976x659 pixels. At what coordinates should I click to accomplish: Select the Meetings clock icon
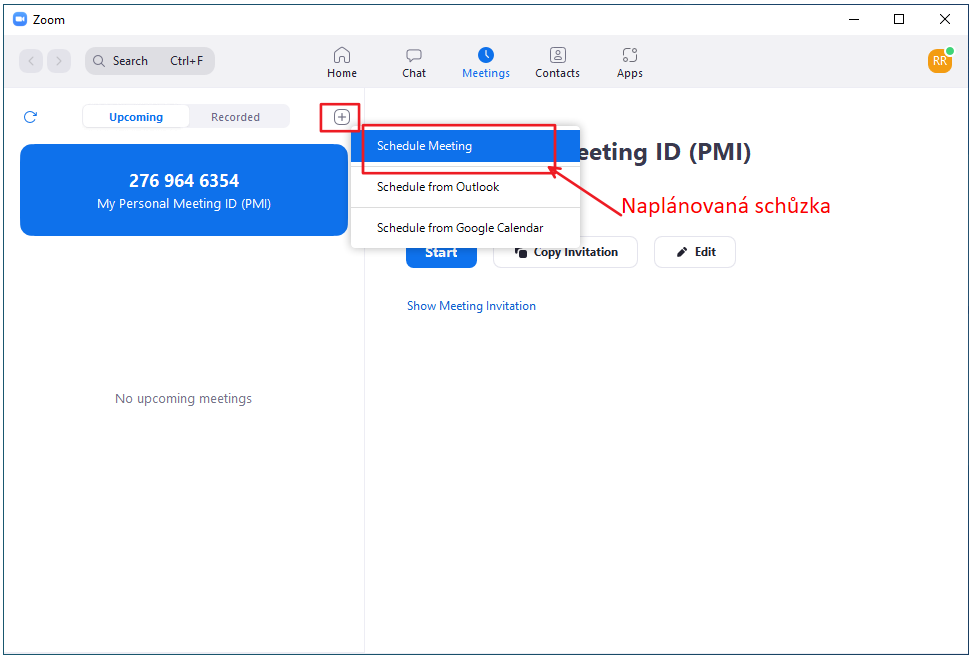(x=486, y=55)
